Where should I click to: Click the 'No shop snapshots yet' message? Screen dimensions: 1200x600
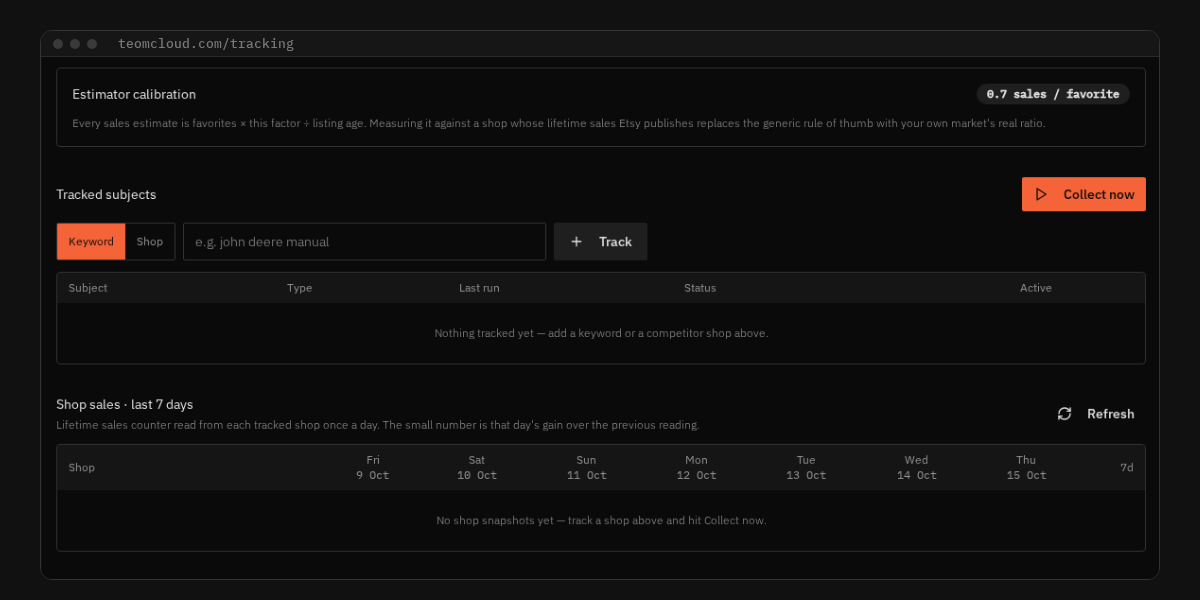601,520
